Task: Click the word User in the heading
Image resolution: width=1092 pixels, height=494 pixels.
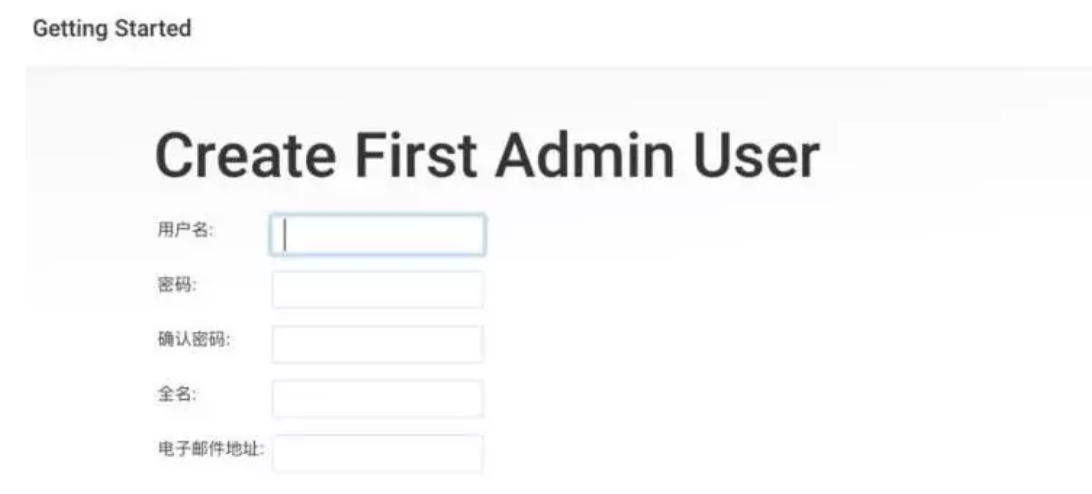Action: point(756,155)
